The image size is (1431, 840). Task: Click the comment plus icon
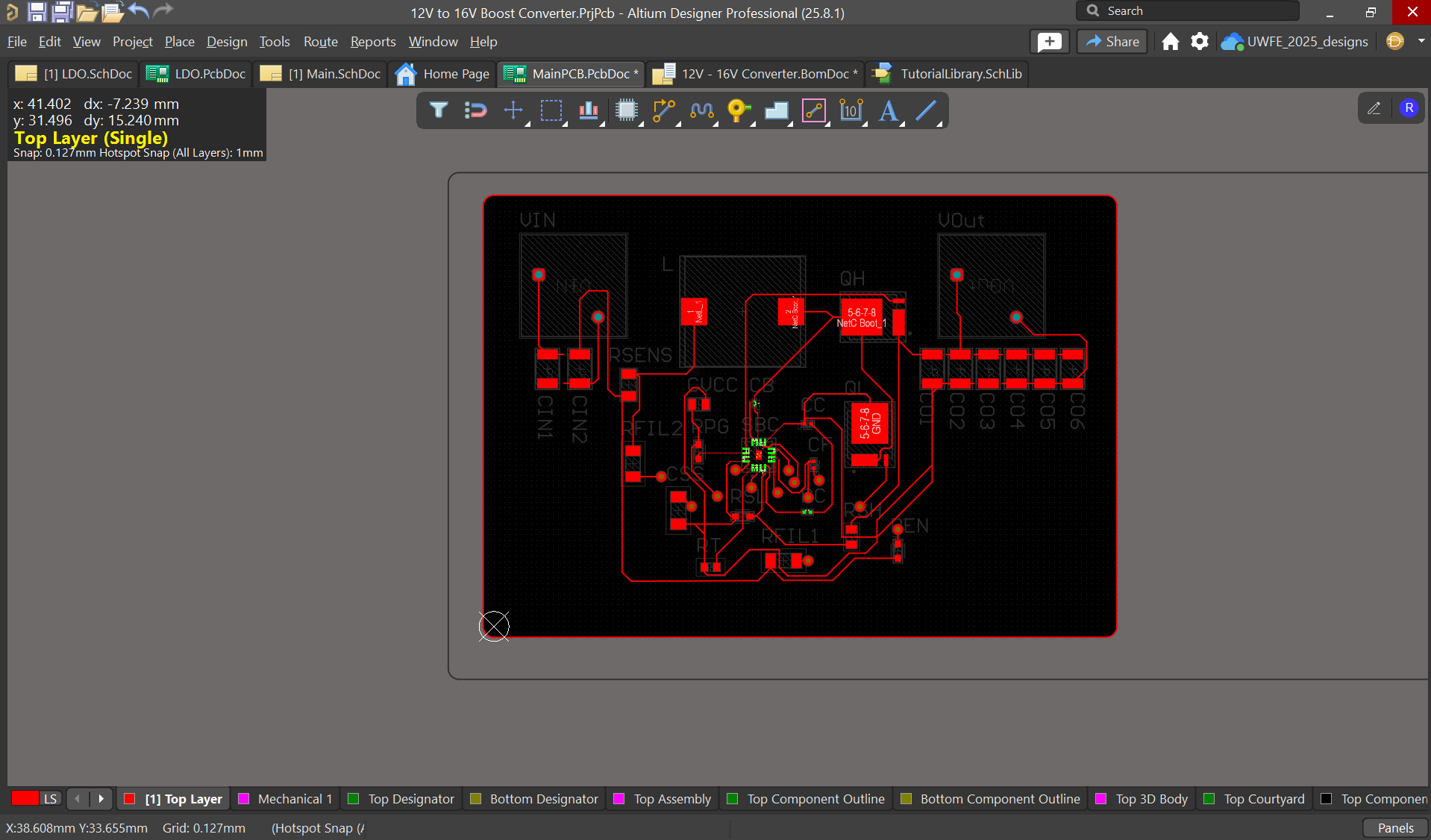click(1050, 42)
